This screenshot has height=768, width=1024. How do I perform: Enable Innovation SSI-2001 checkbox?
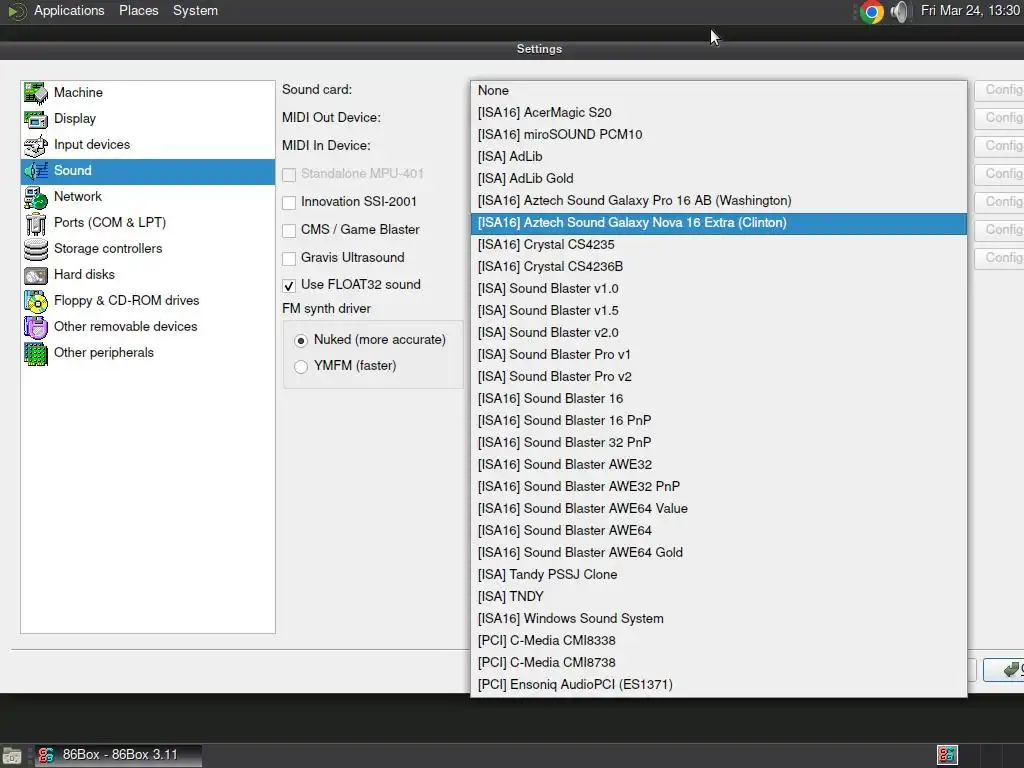coord(289,202)
